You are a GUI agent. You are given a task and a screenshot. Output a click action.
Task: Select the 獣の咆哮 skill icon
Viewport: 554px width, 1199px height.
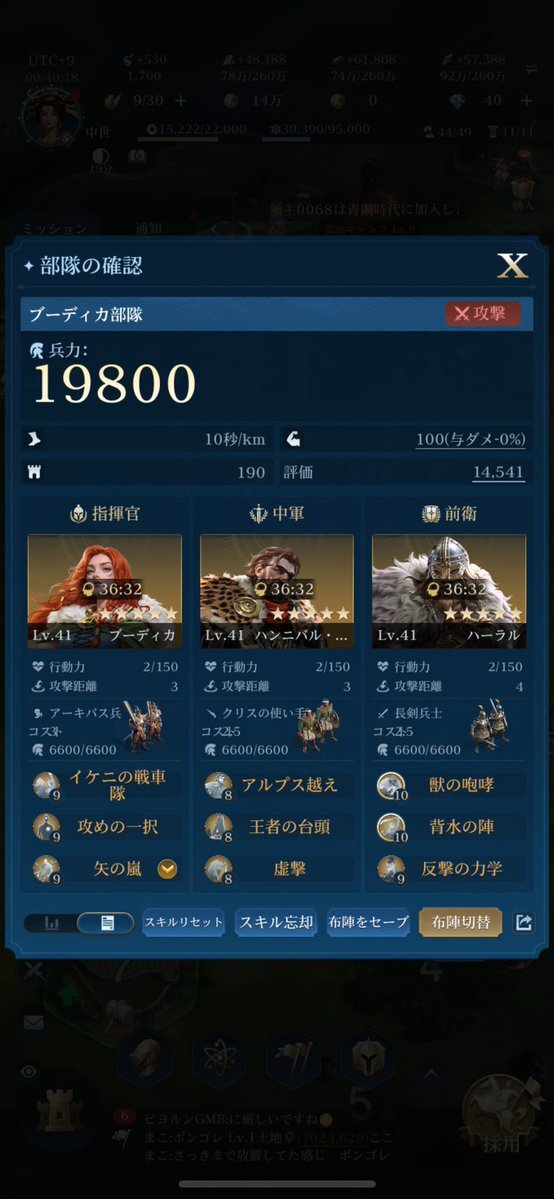tap(391, 785)
